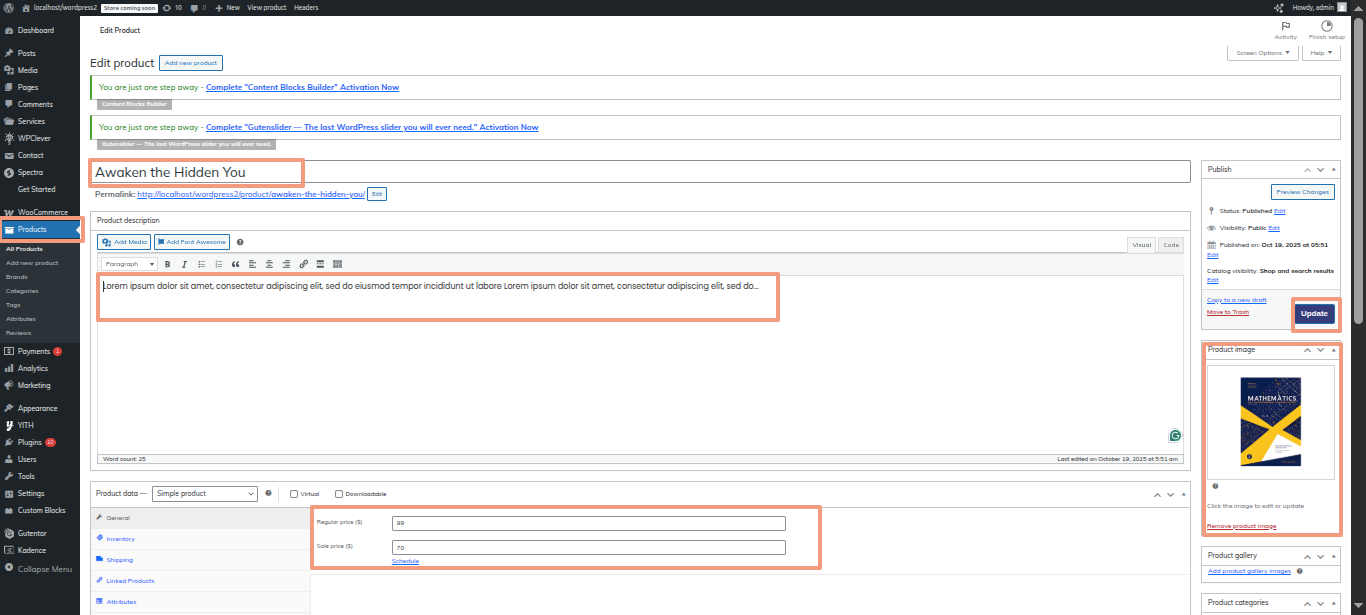Viewport: 1366px width, 615px height.
Task: Expand the Simple product type dropdown
Action: pos(205,494)
